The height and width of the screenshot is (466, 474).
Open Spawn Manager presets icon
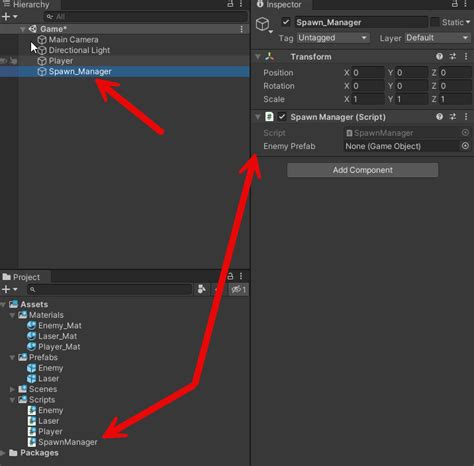coord(453,117)
